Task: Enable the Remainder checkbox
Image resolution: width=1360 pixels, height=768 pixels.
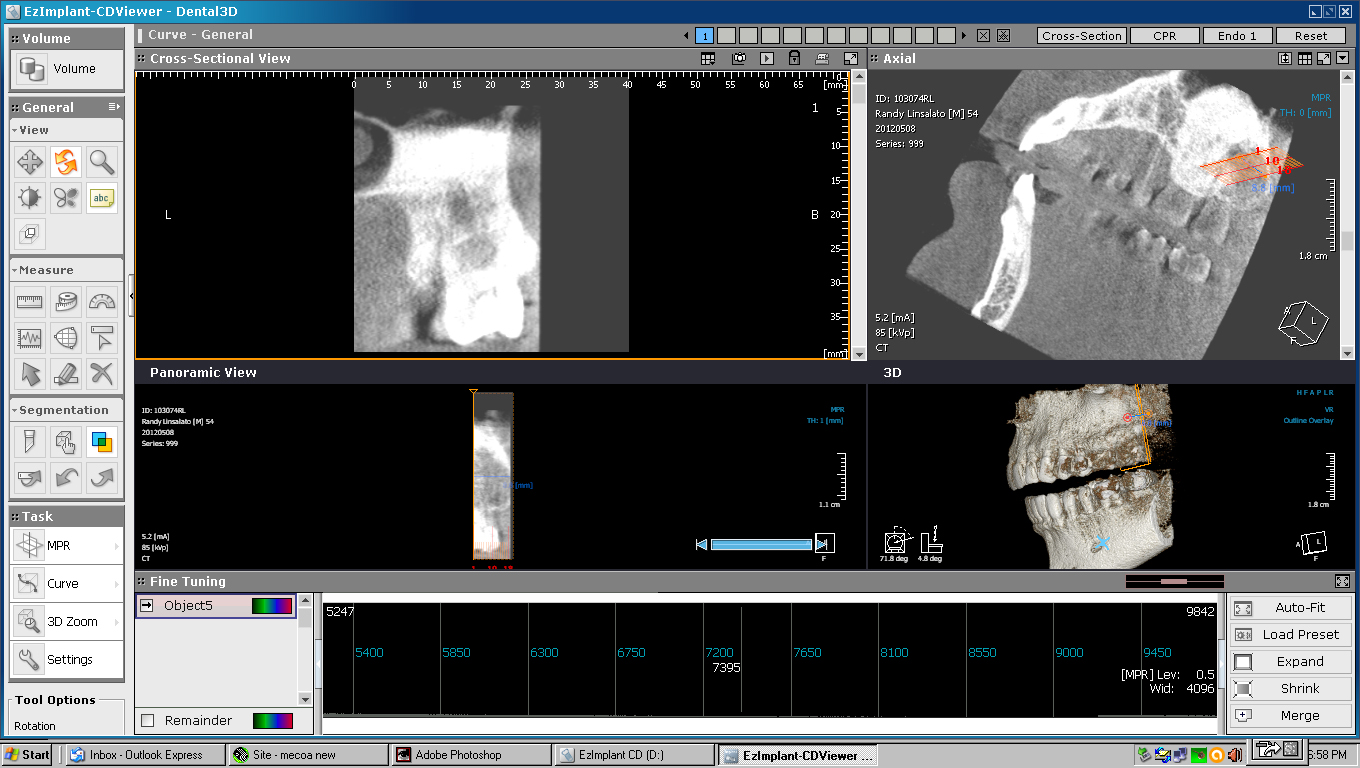Action: tap(148, 720)
